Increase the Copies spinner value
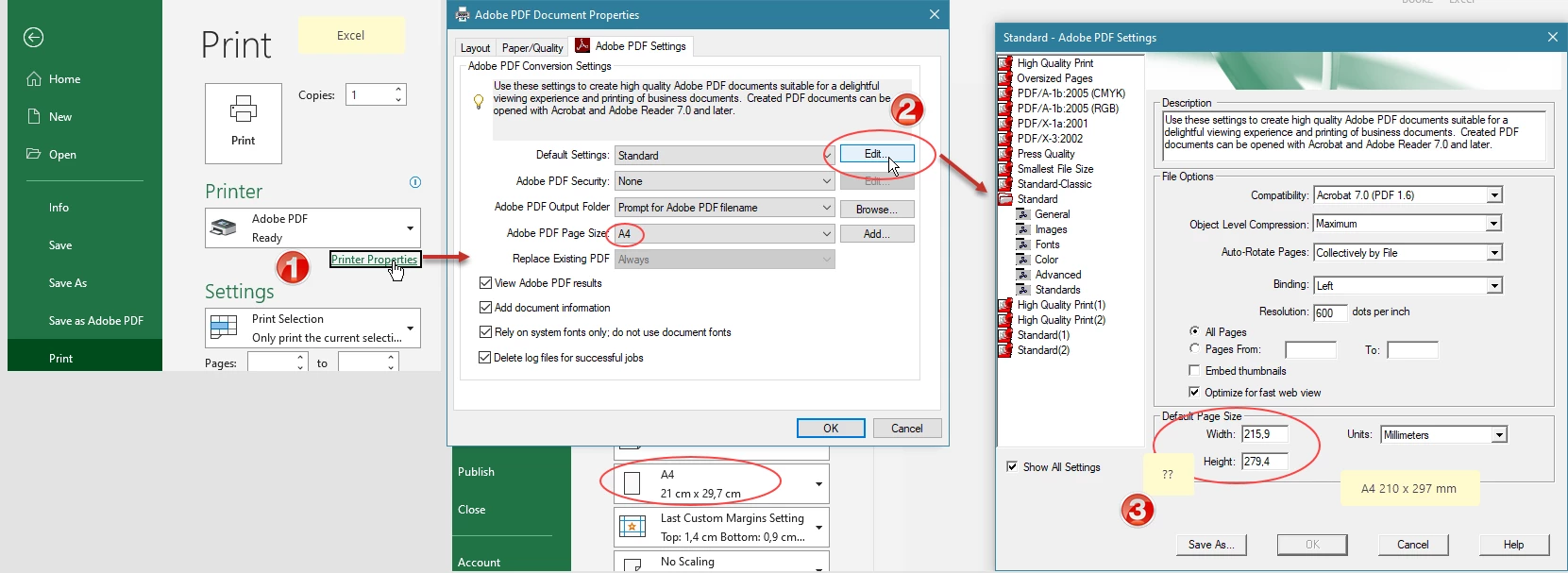 (398, 90)
